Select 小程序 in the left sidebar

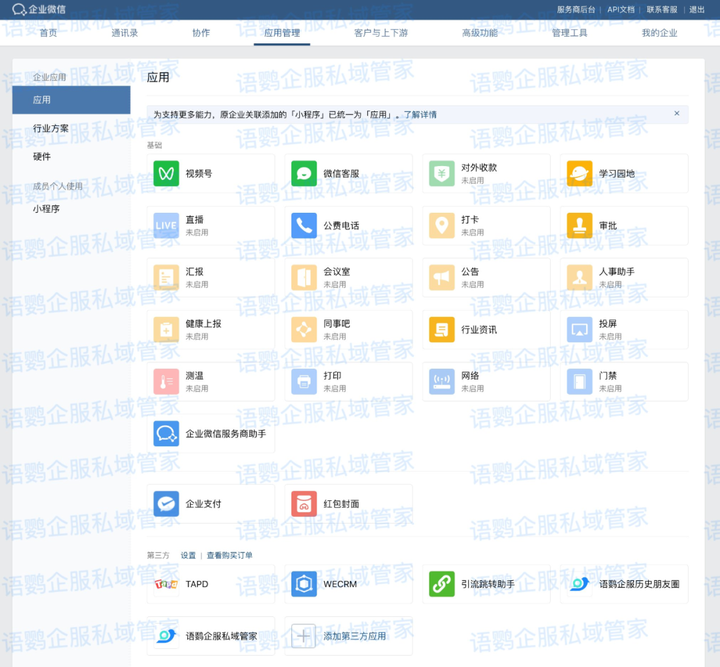click(46, 209)
